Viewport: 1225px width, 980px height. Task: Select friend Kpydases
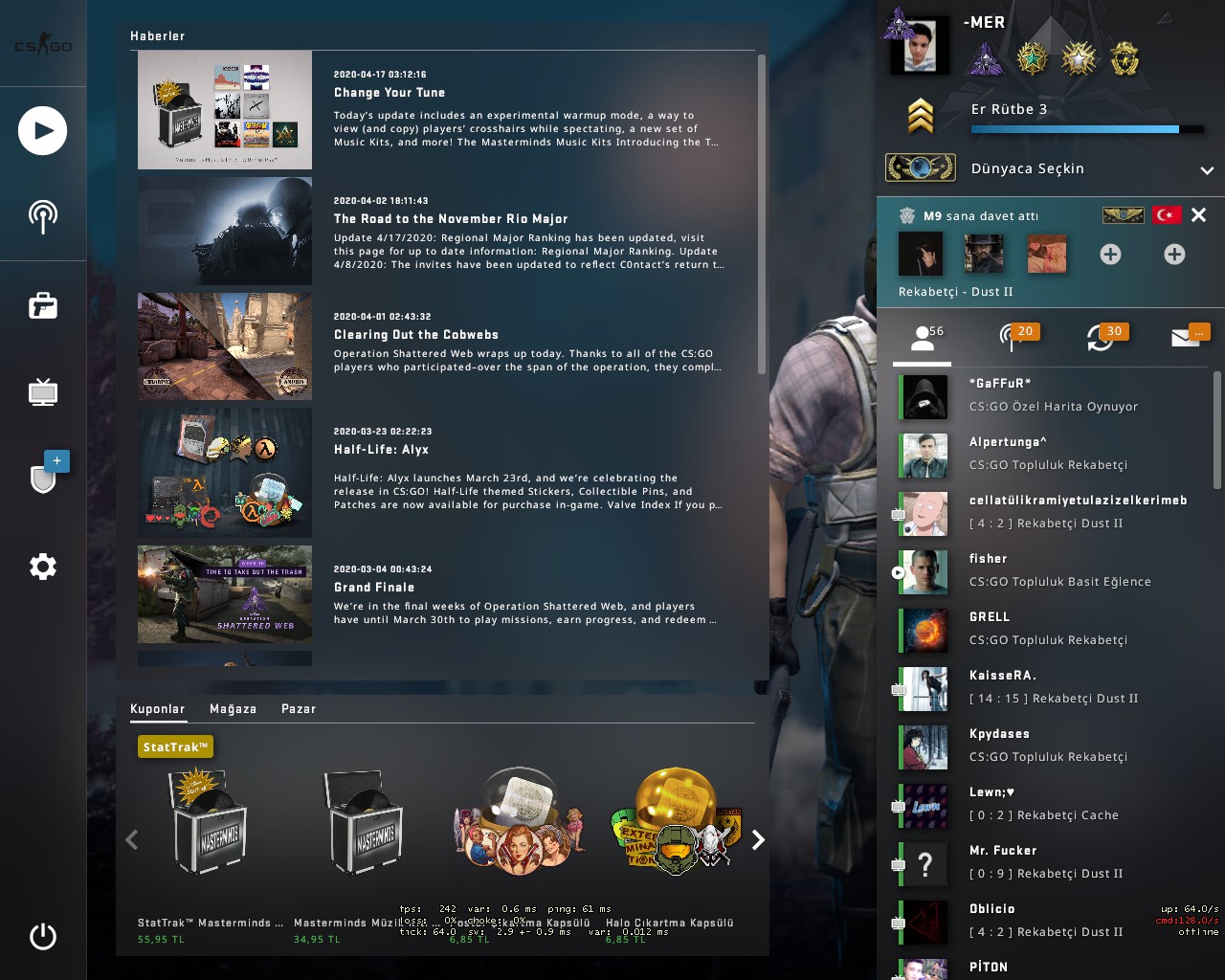pyautogui.click(x=1053, y=746)
